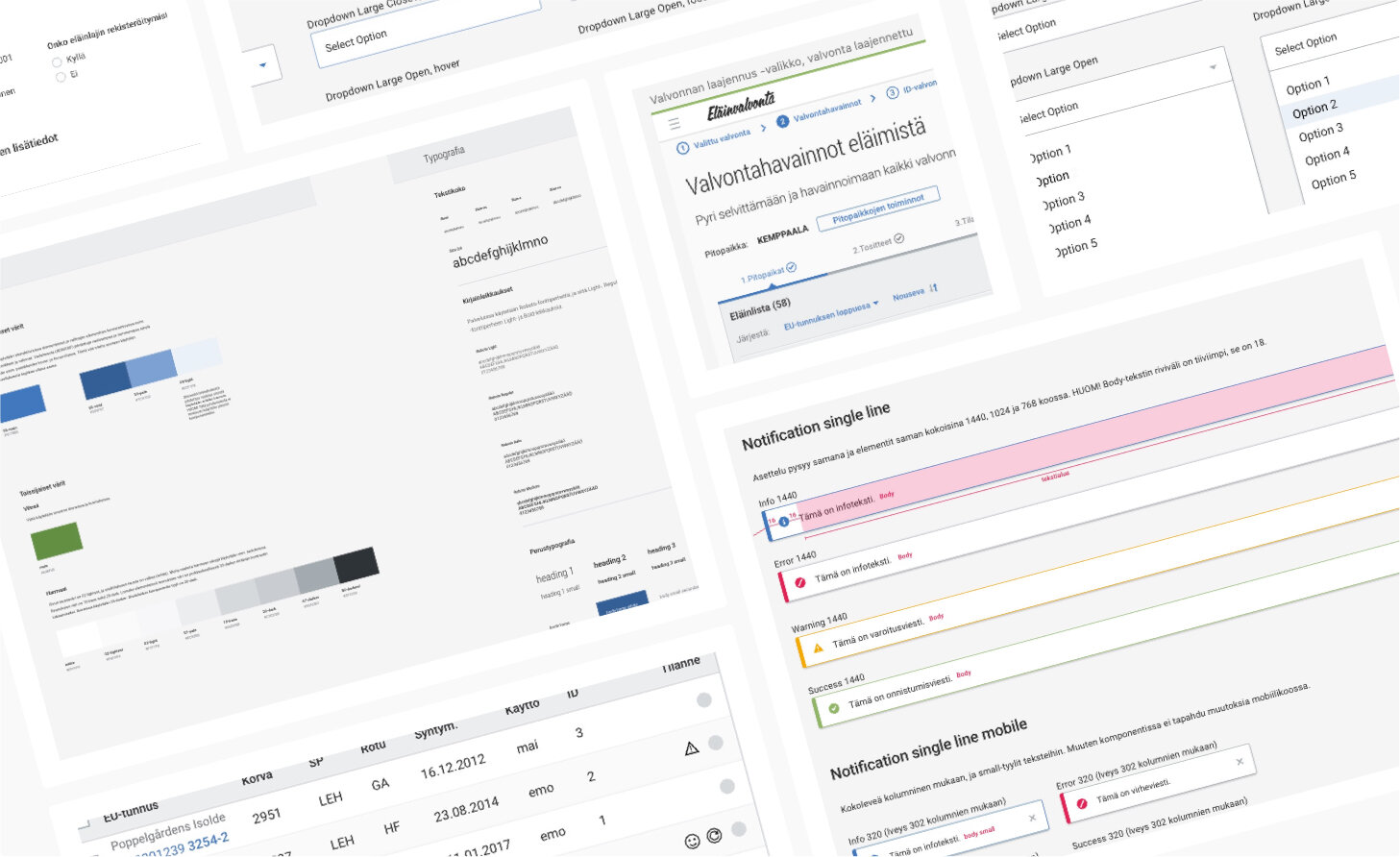Screen dimensions: 1400x857
Task: Collapse Dropdown Large Open using its arrow
Action: pos(1214,67)
